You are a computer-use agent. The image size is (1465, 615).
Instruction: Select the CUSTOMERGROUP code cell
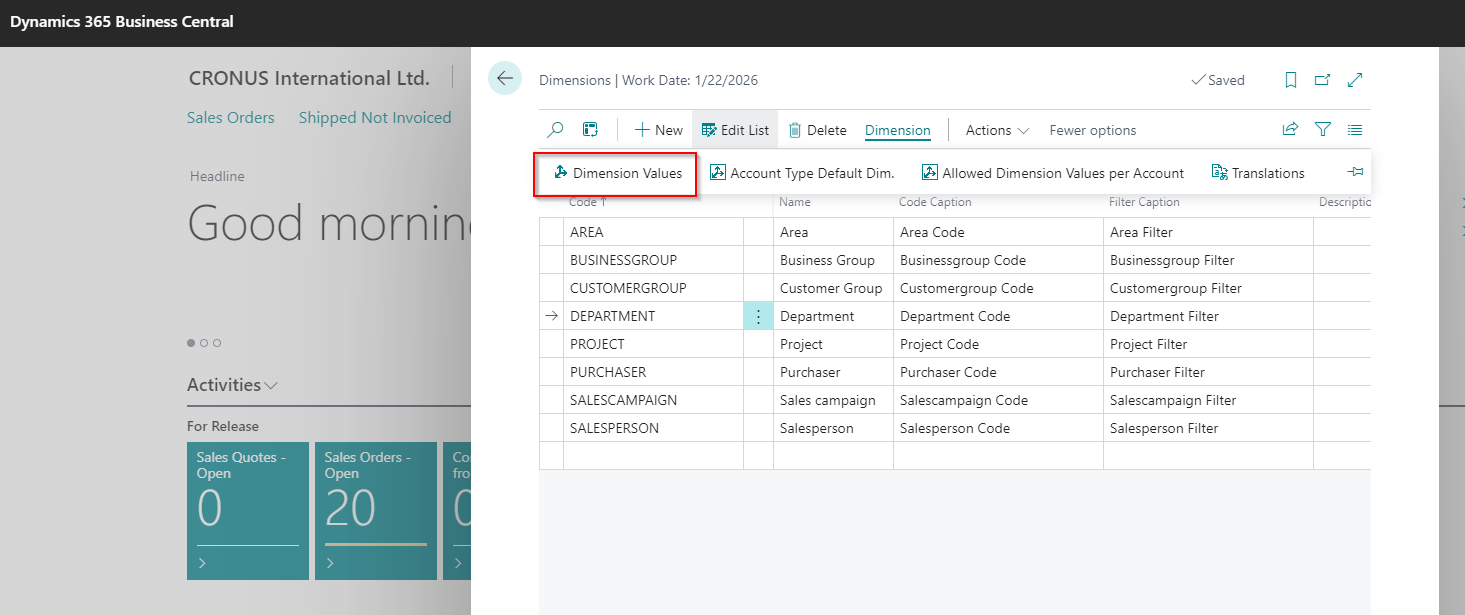tap(653, 288)
